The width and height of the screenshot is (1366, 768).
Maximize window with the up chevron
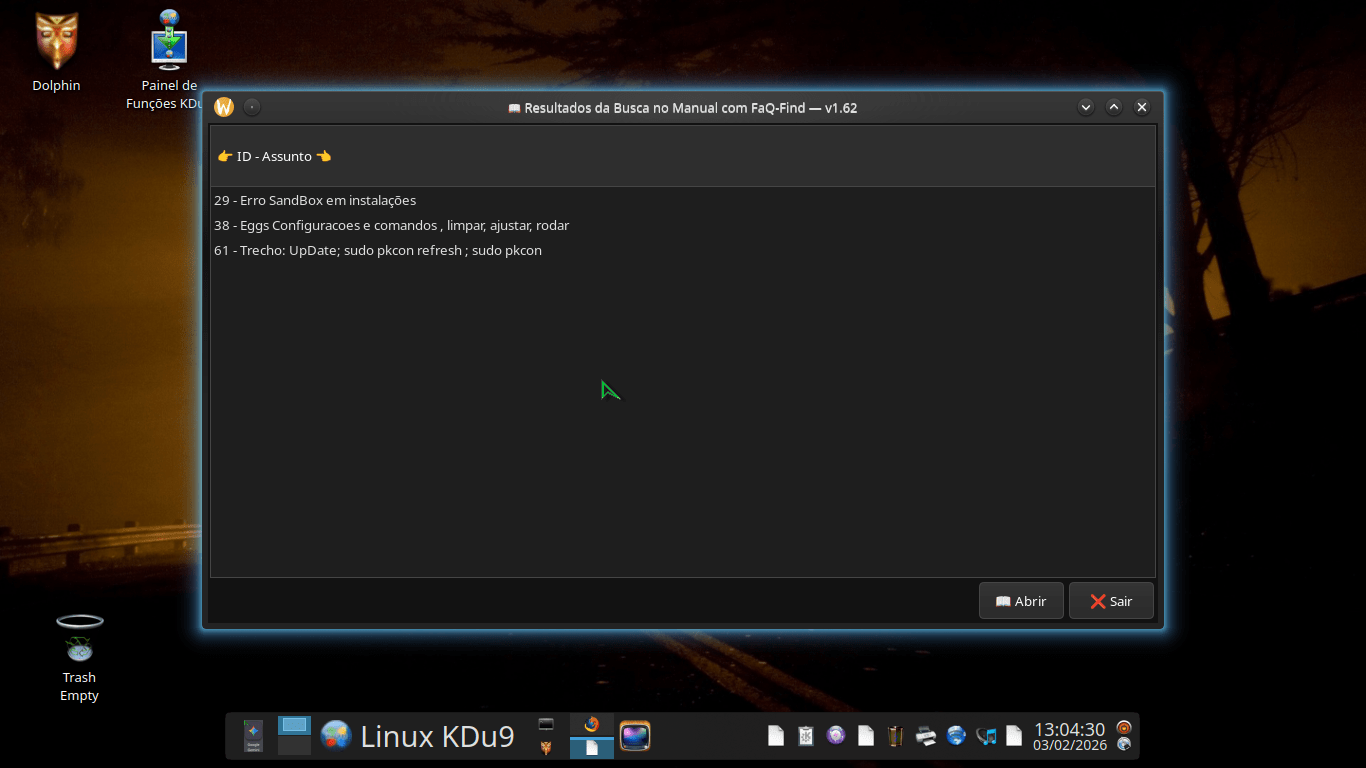click(1114, 107)
